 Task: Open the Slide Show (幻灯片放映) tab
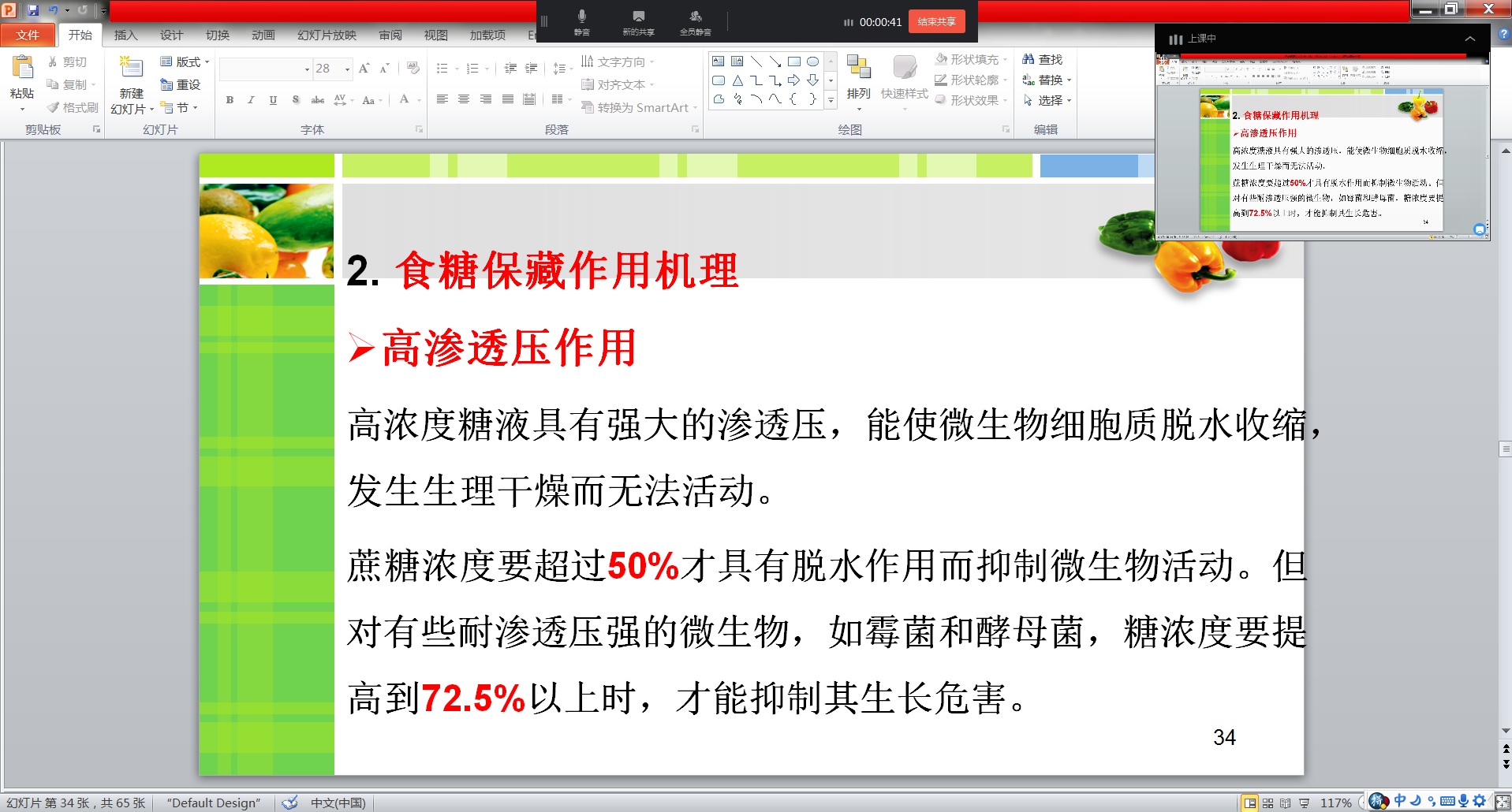pos(327,35)
